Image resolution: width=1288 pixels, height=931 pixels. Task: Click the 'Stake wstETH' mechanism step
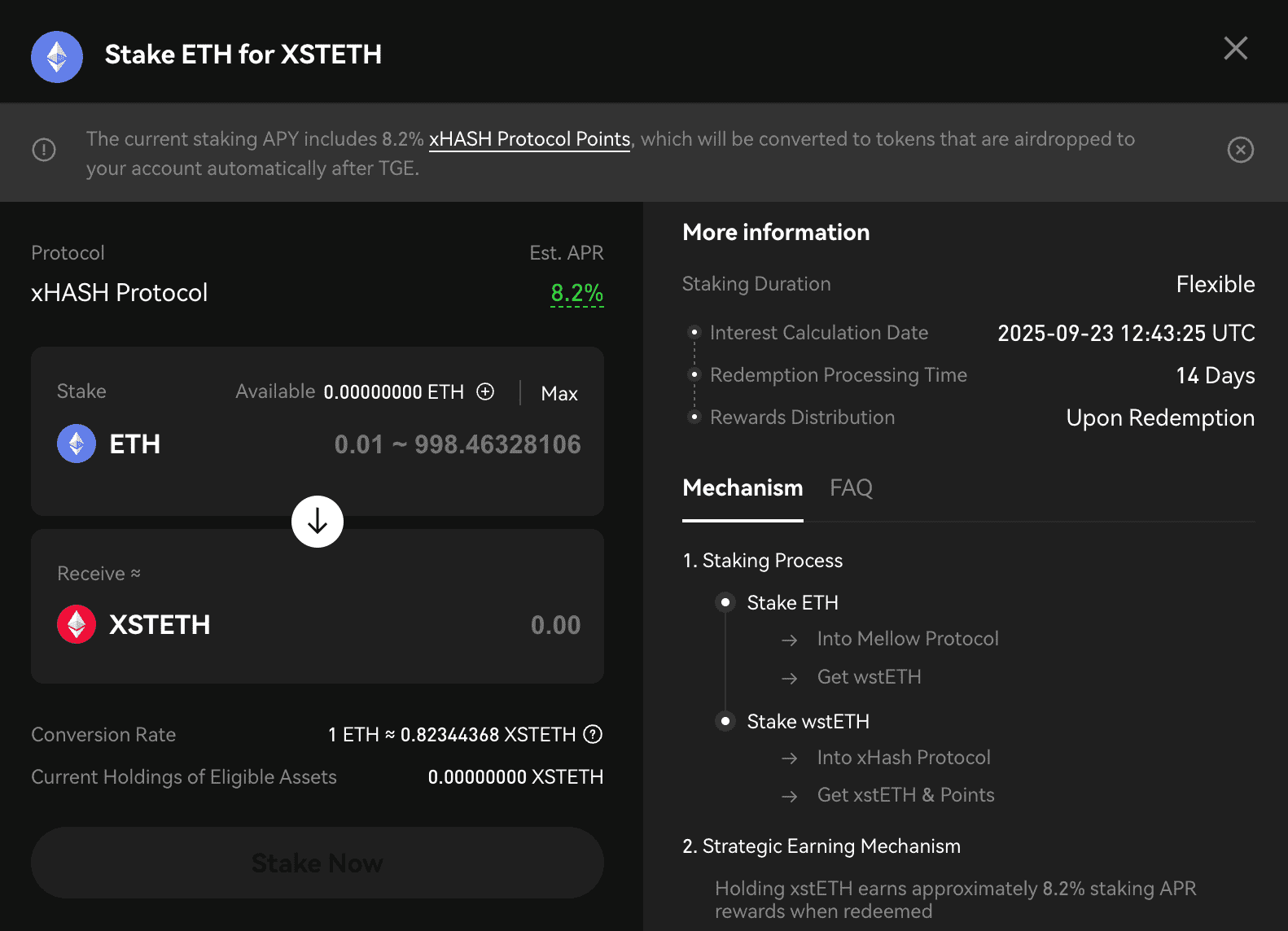pyautogui.click(x=808, y=722)
